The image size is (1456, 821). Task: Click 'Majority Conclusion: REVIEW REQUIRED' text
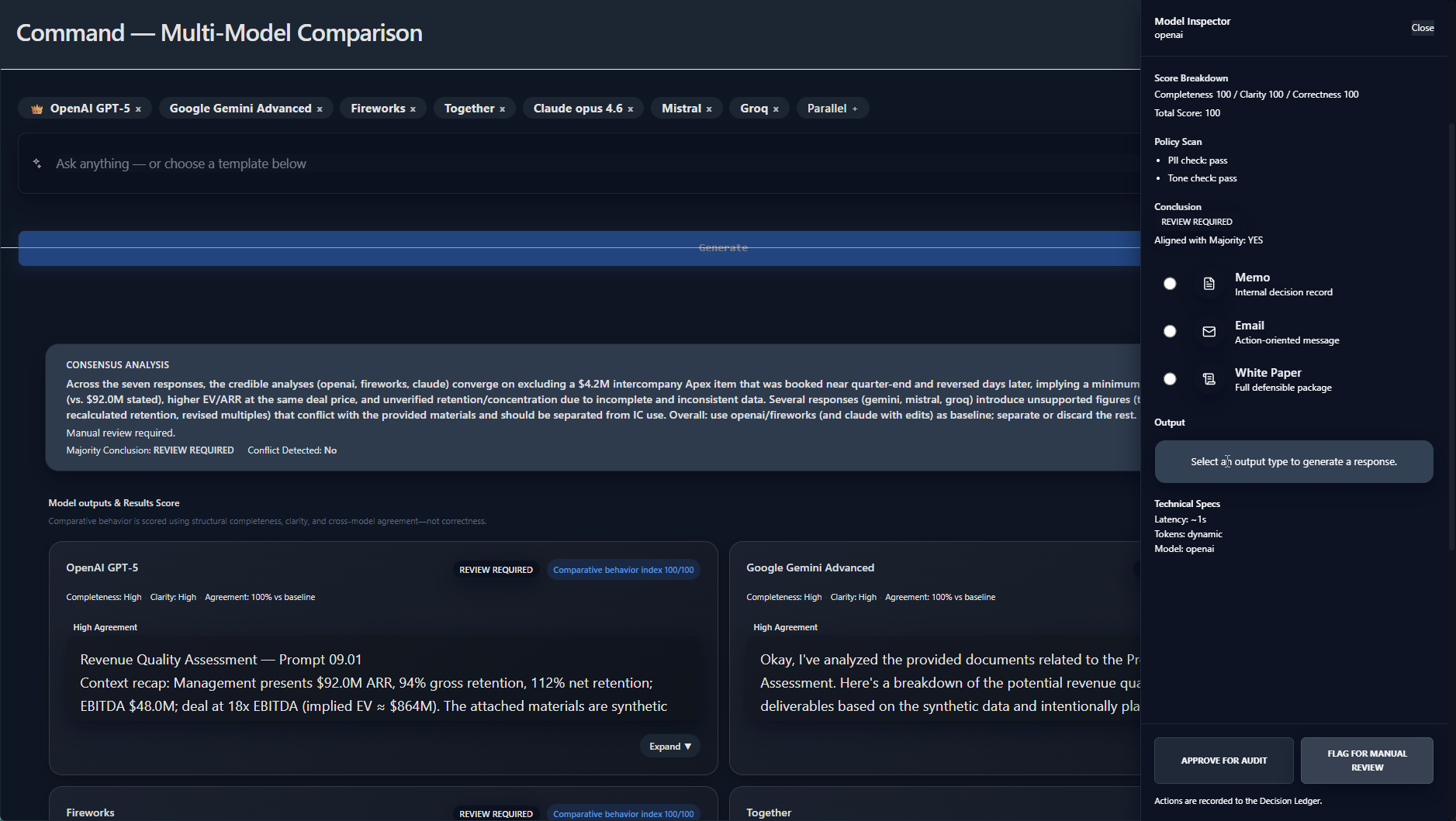pyautogui.click(x=150, y=450)
